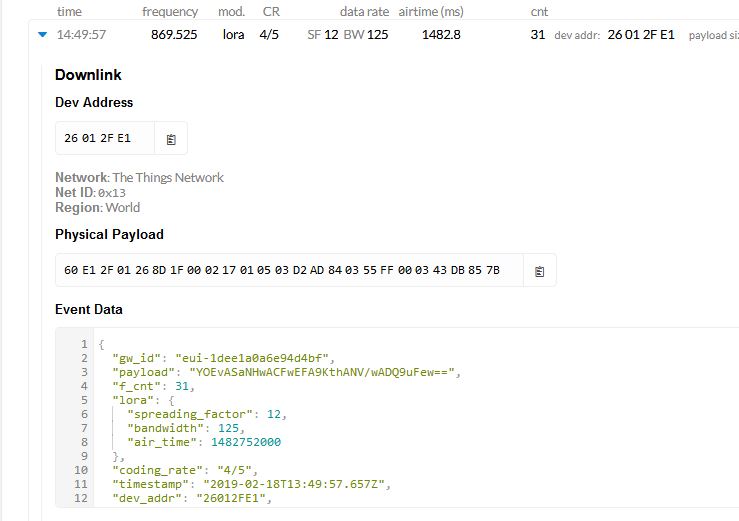
Task: Select the gw_id value in Event Data
Action: [252, 358]
